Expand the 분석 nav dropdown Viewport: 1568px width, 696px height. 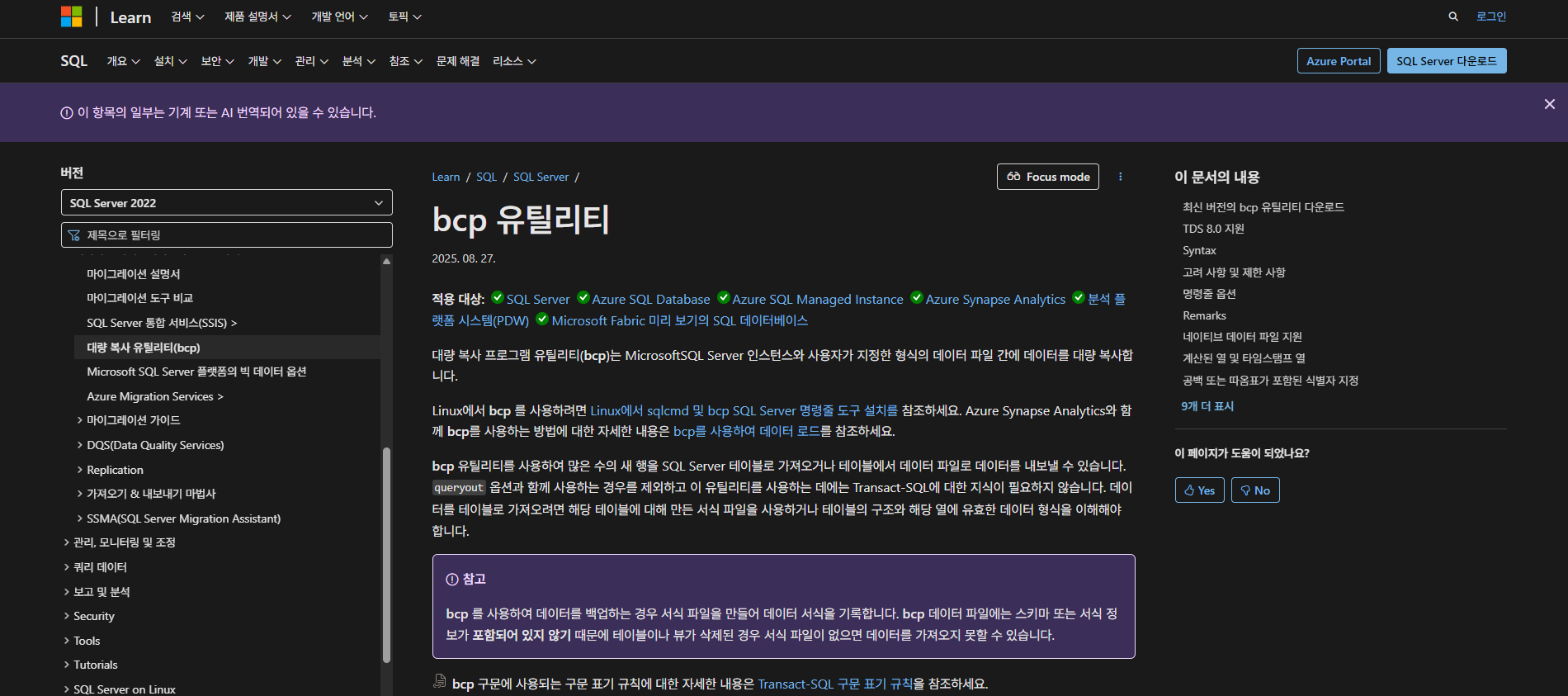coord(358,61)
